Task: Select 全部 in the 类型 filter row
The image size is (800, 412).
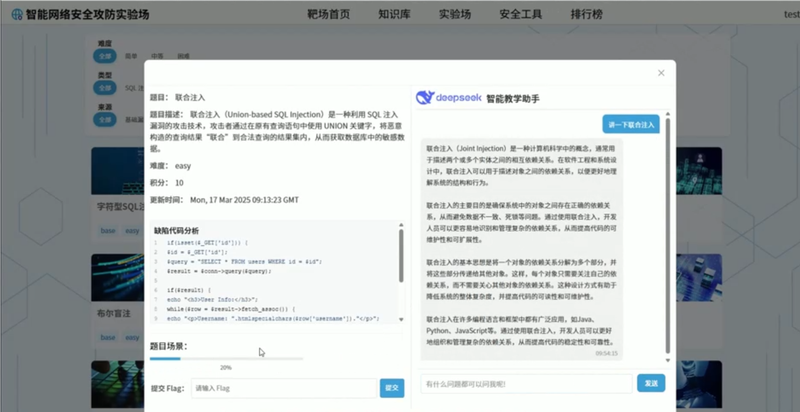Action: click(x=105, y=88)
